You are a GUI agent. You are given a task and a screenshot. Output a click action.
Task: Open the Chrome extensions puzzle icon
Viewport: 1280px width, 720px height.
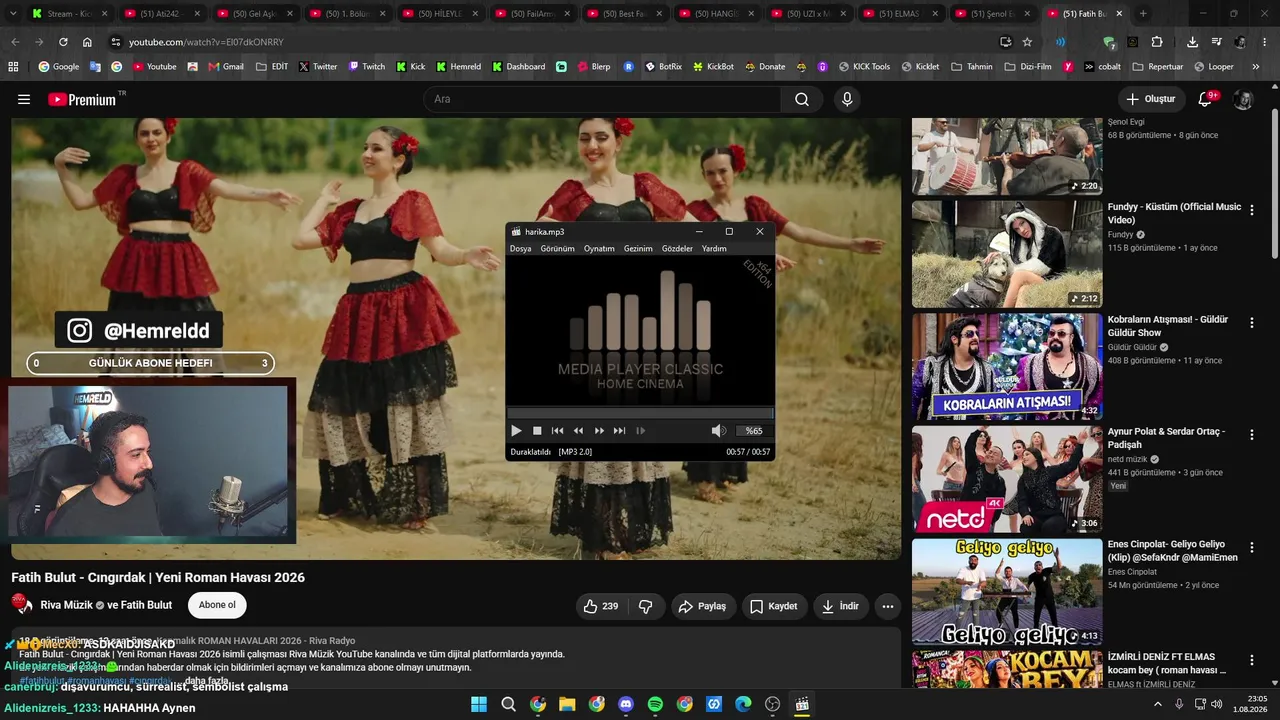point(1157,42)
